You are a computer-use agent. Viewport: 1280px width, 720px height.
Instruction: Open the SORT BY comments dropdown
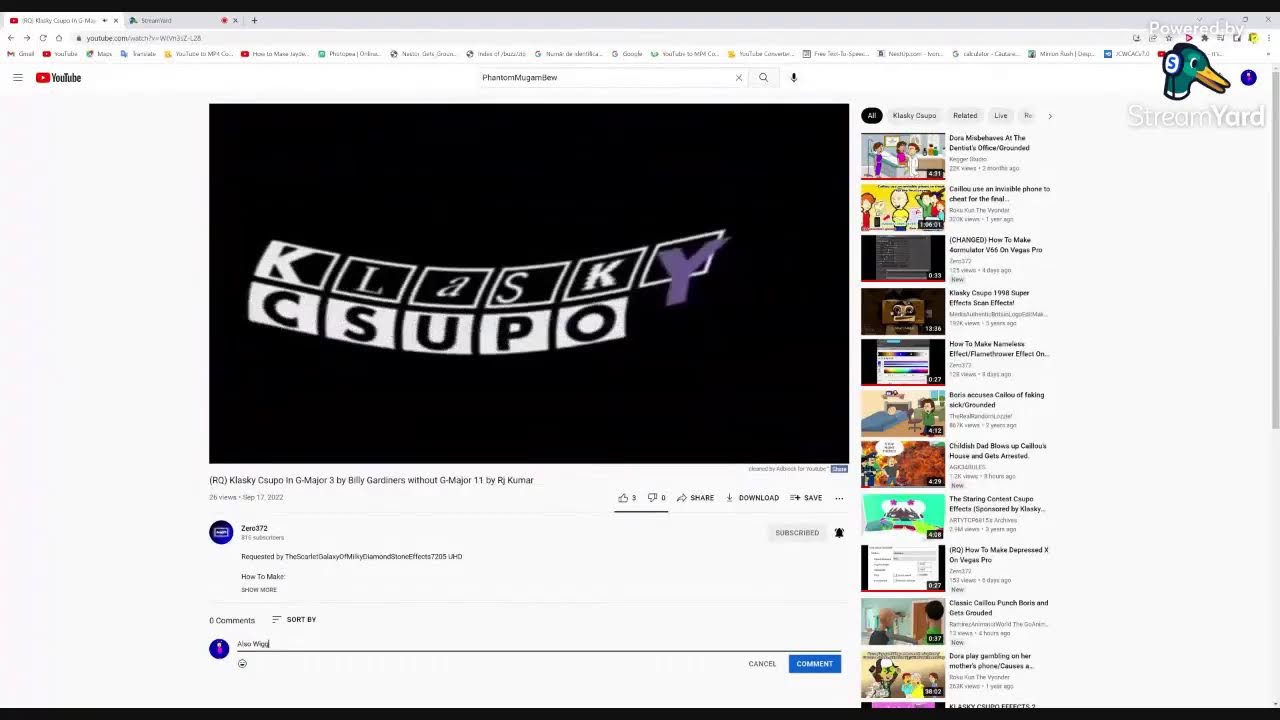point(294,619)
